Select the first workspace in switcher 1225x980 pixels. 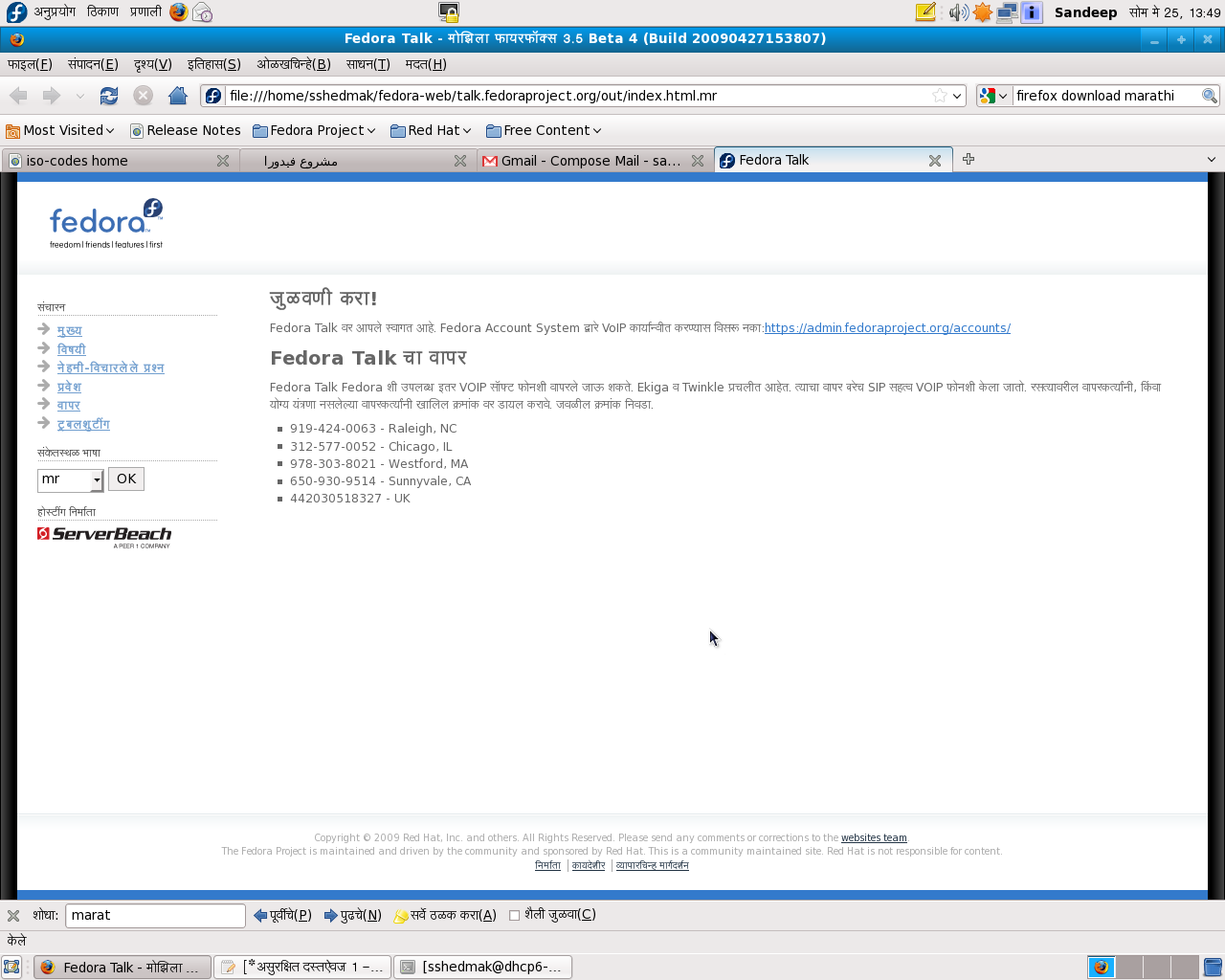(1102, 967)
